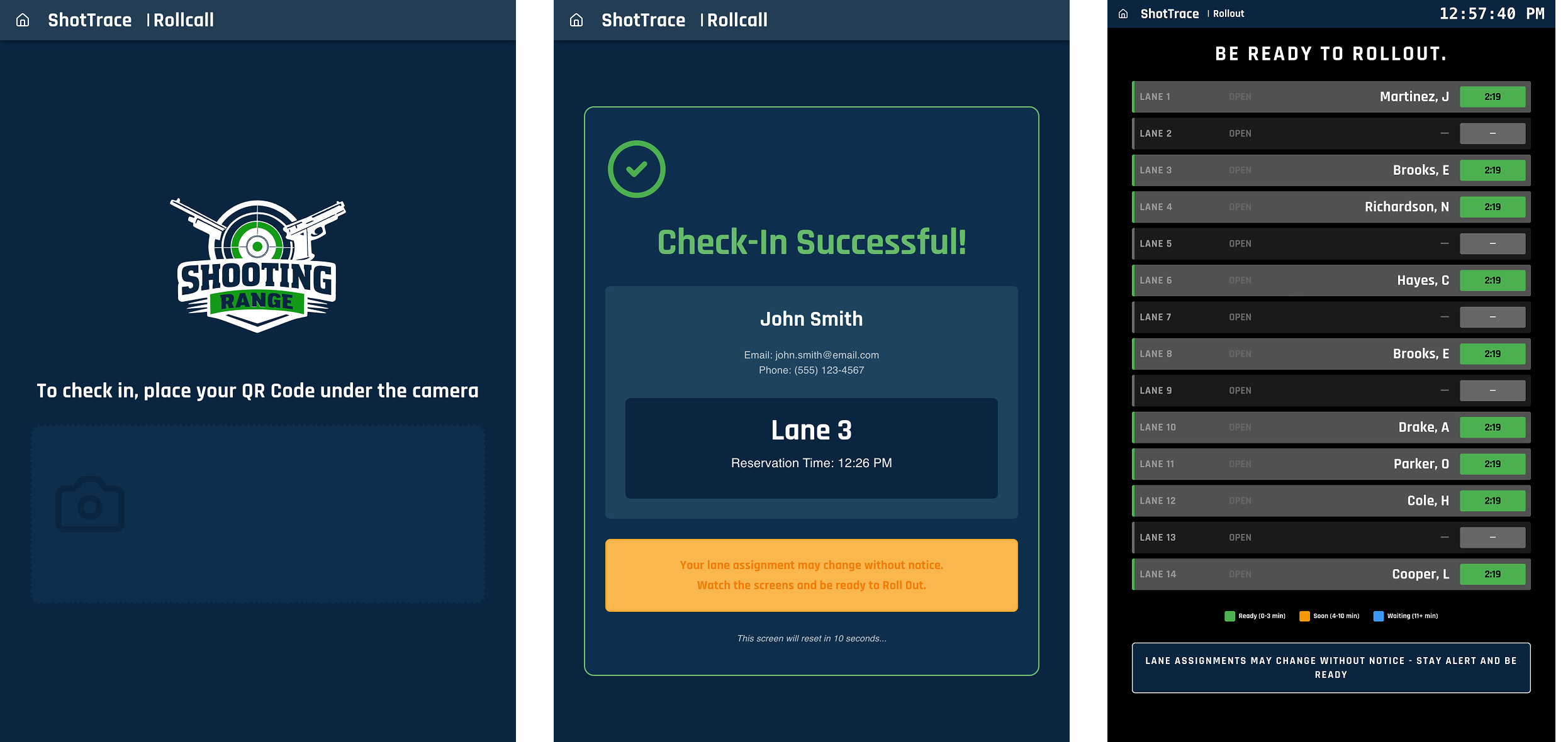Select Cooper, L on Lane 14
The image size is (1568, 742).
click(x=1421, y=574)
